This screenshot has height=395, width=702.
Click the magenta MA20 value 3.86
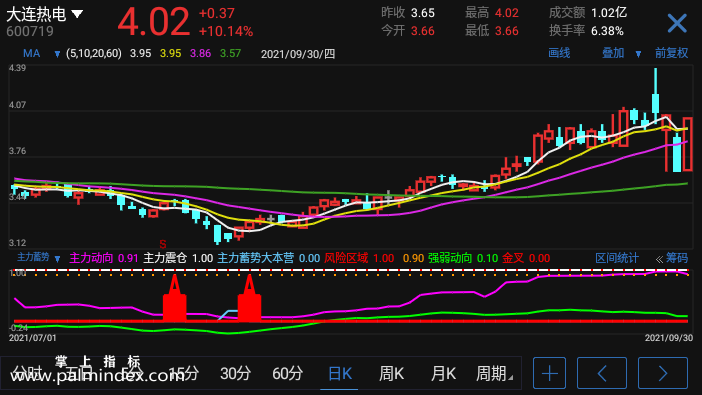200,54
